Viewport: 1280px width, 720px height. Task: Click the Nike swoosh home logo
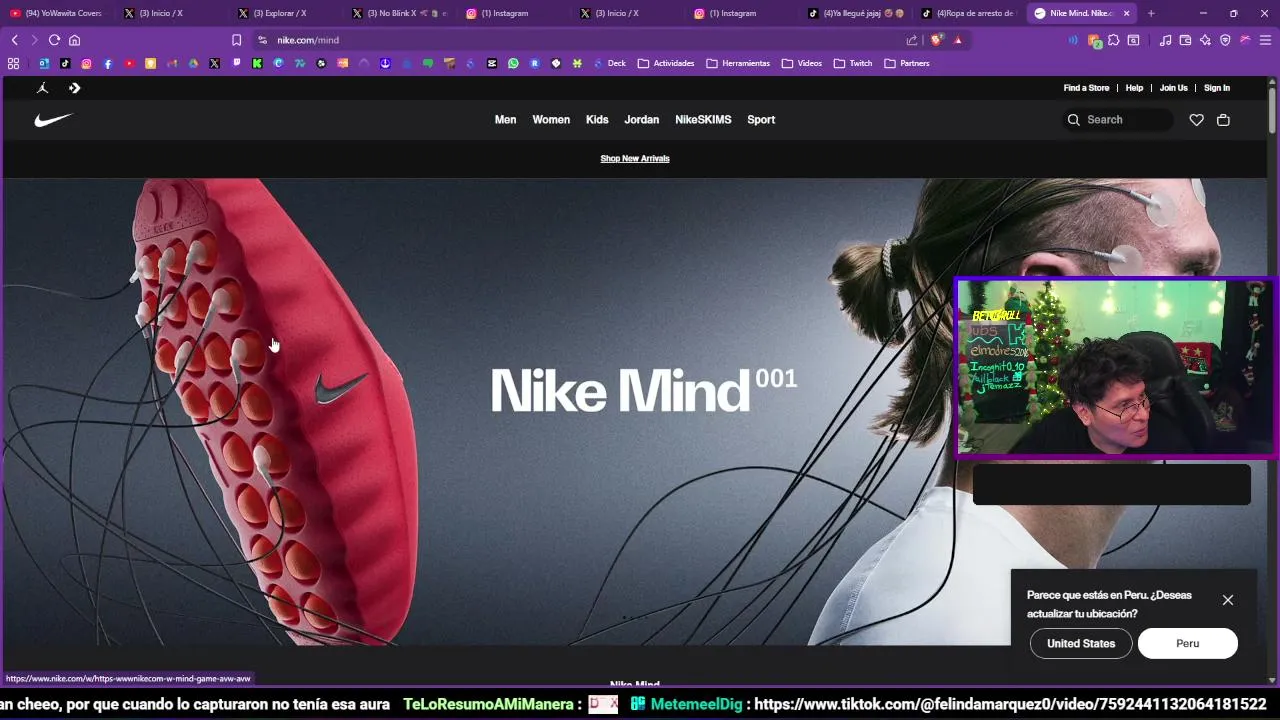[54, 120]
